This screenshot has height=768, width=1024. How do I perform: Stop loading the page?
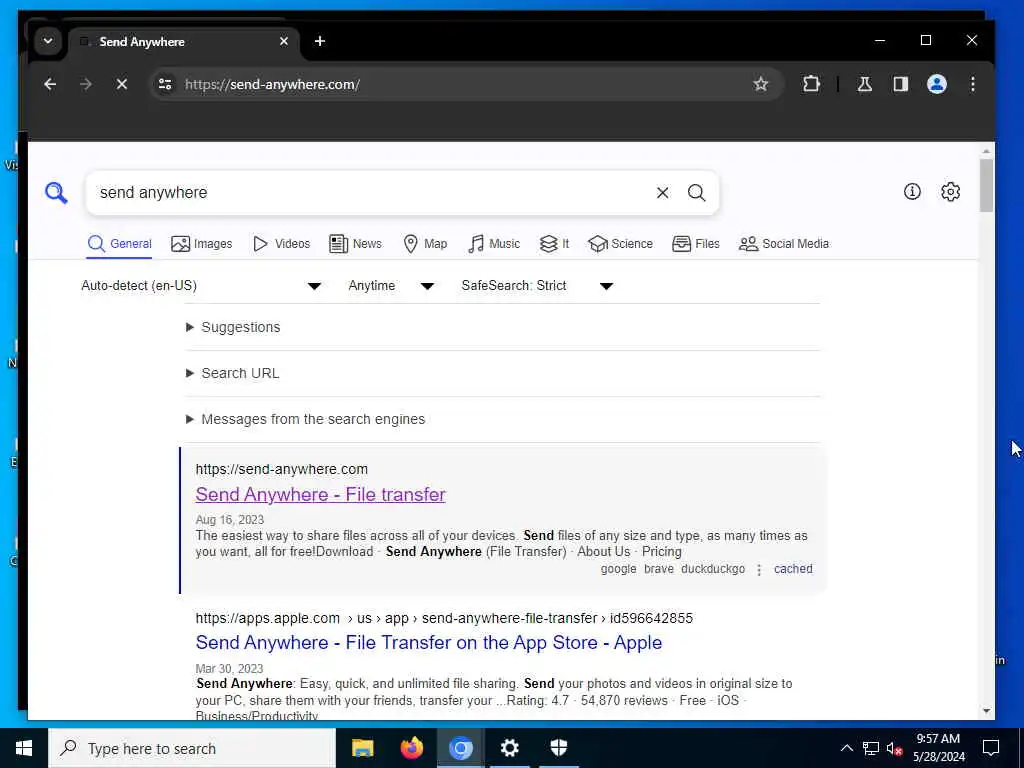(x=121, y=84)
